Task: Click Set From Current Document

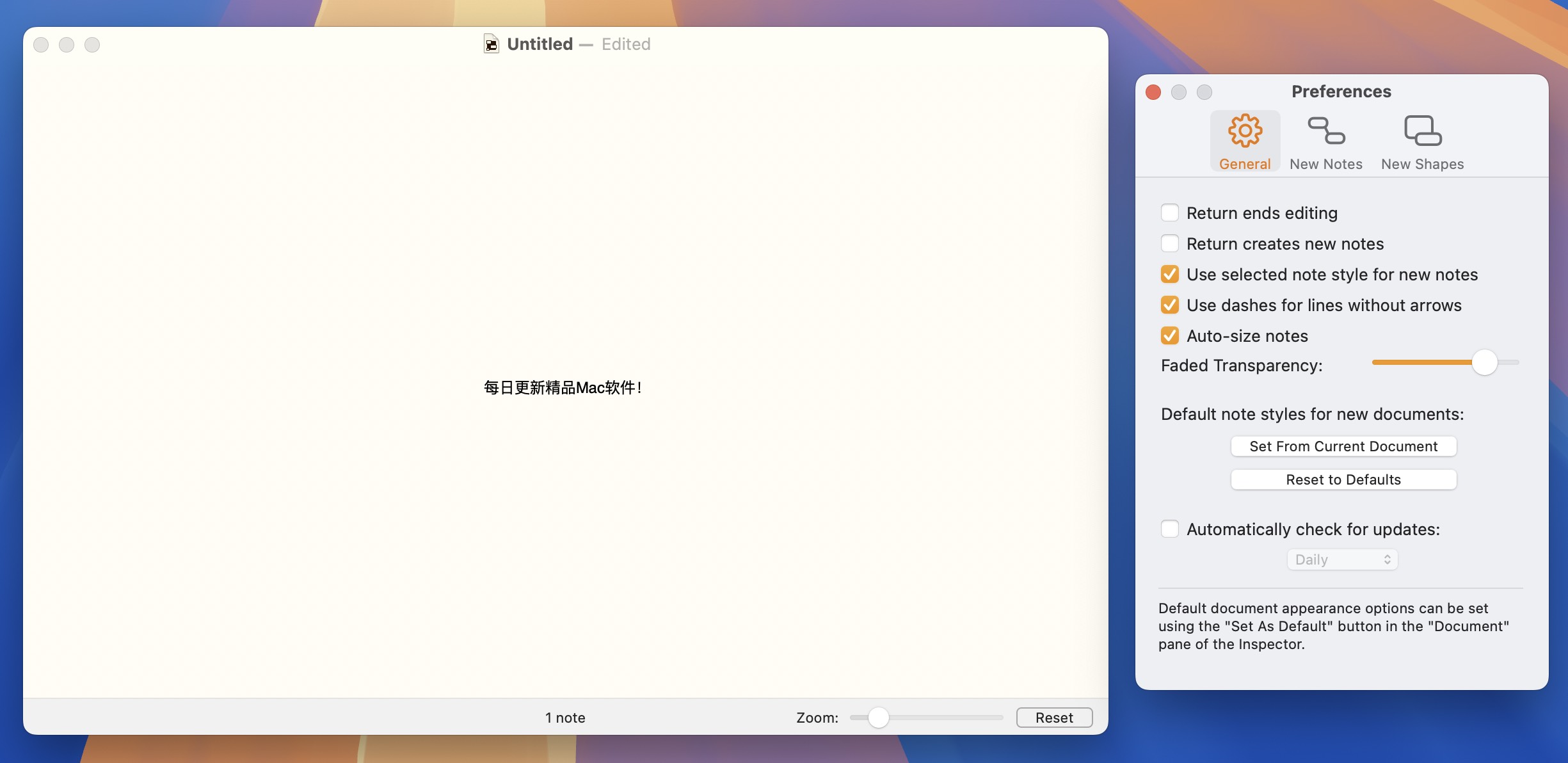Action: click(1343, 446)
